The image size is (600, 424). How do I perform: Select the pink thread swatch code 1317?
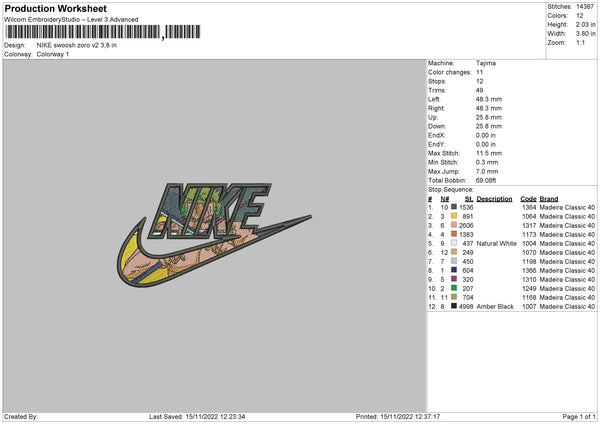tap(454, 225)
